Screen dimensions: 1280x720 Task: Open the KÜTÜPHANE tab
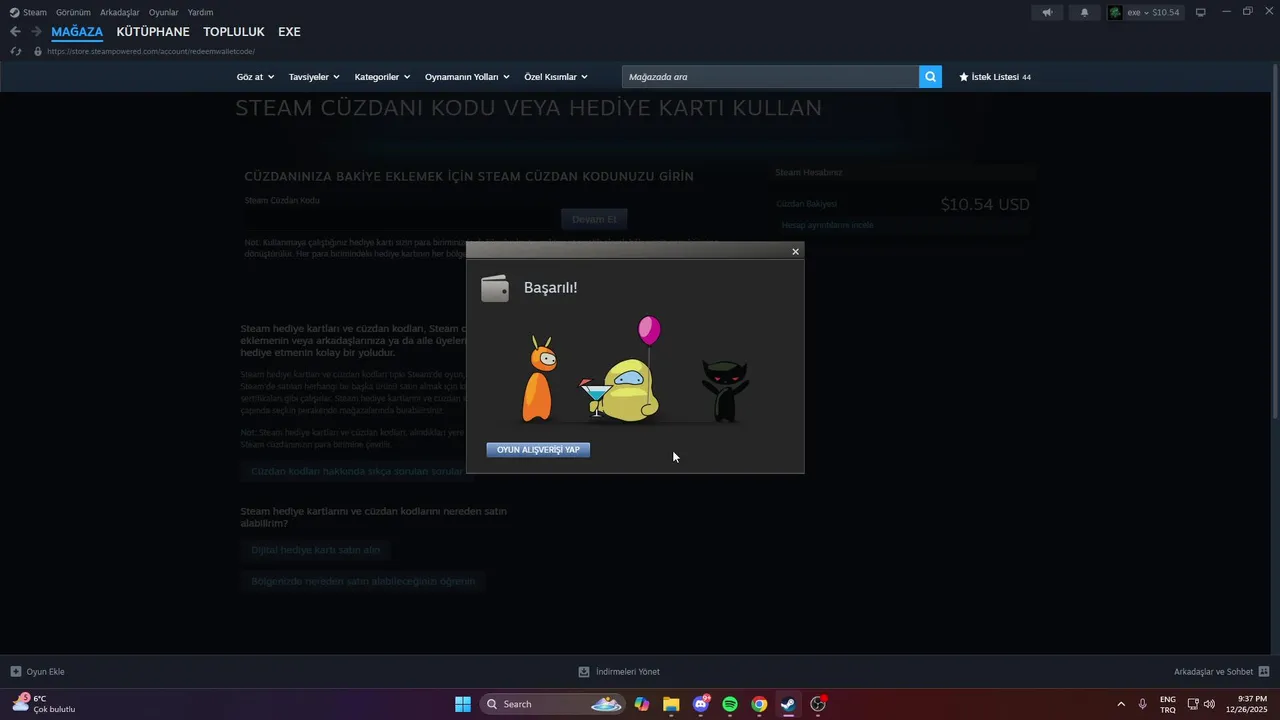coord(153,32)
